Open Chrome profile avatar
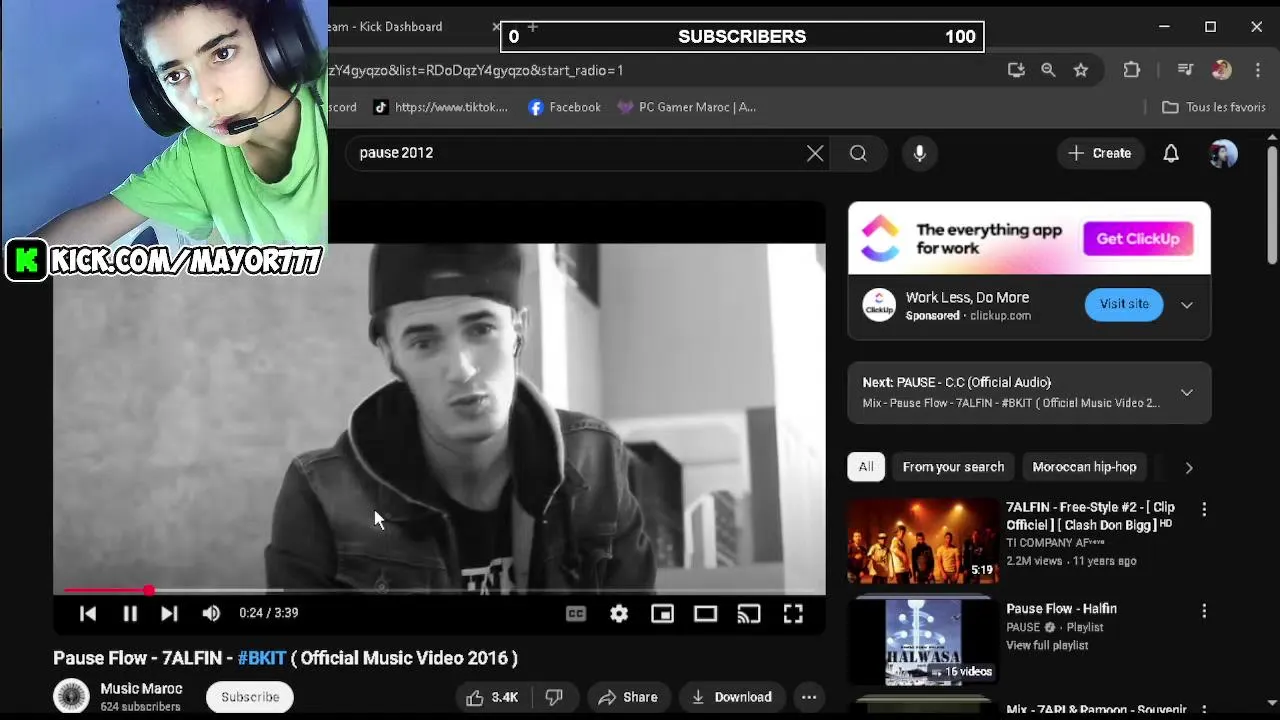Viewport: 1280px width, 720px height. 1221,70
